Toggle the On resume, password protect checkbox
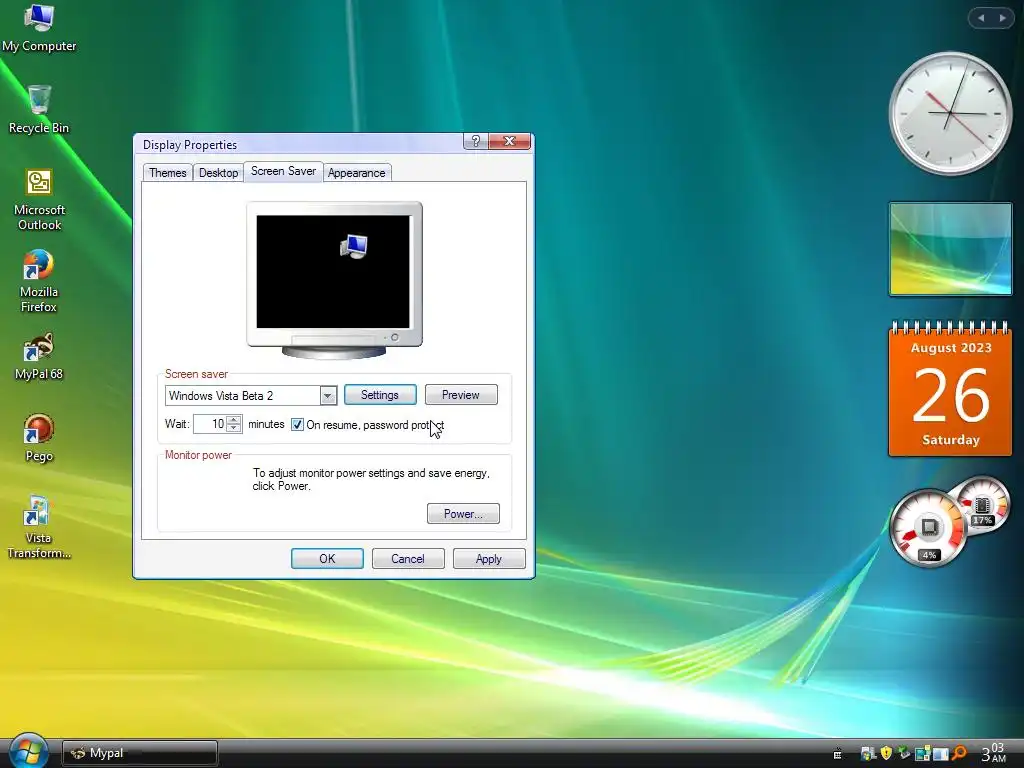1024x768 pixels. pyautogui.click(x=297, y=424)
